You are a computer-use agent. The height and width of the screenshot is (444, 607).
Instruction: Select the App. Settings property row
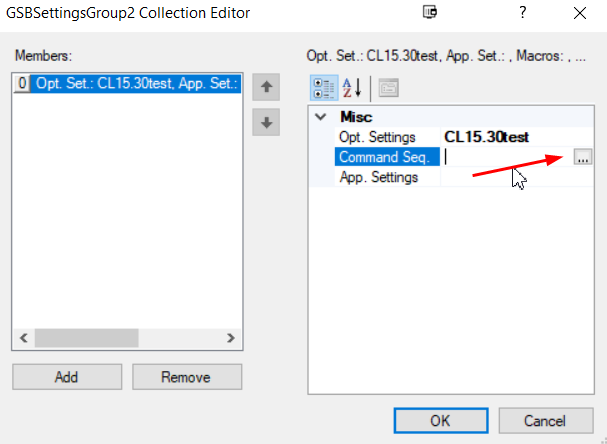coord(378,177)
